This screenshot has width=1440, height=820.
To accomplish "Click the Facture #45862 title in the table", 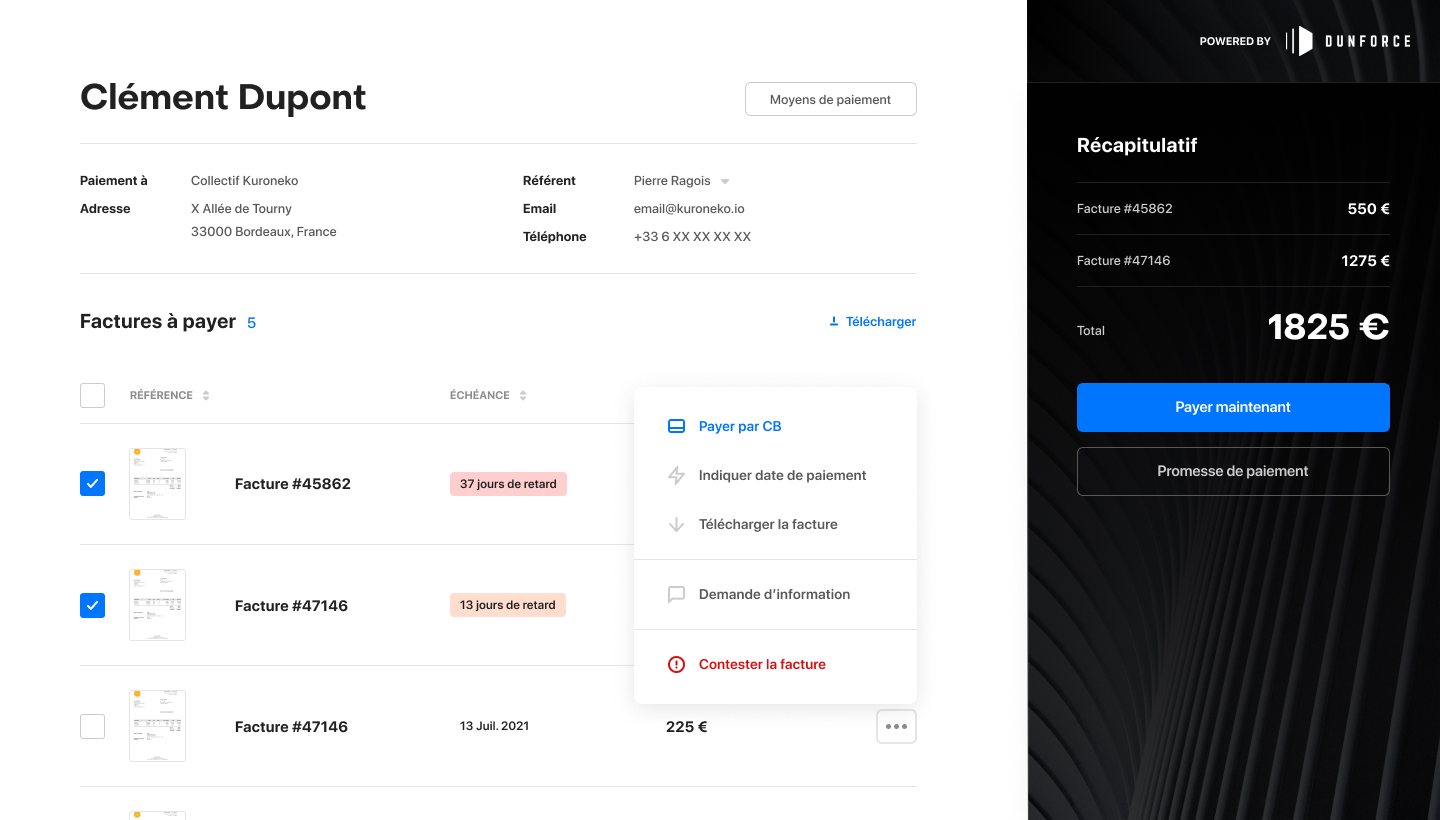I will (x=293, y=484).
